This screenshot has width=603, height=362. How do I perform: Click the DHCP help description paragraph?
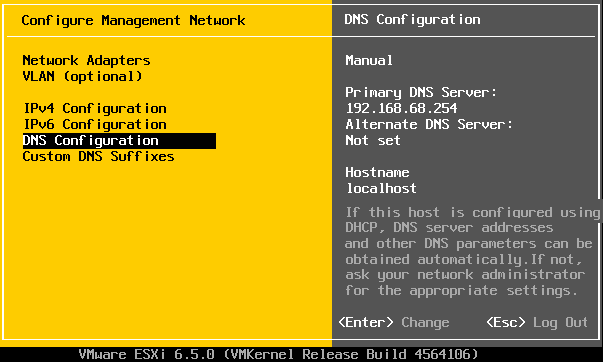click(472, 252)
